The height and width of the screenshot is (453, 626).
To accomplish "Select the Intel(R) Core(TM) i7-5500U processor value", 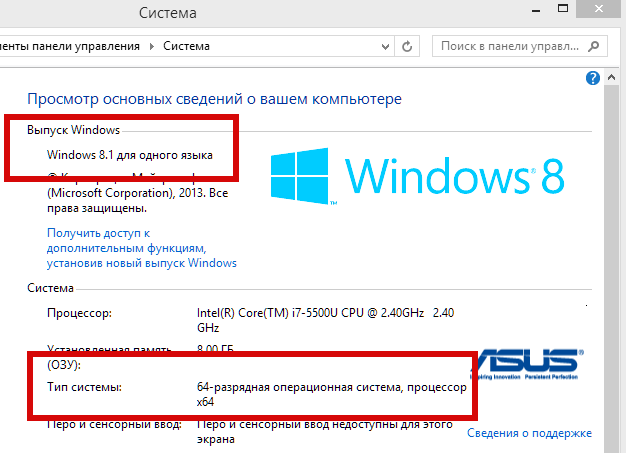I will coord(325,320).
